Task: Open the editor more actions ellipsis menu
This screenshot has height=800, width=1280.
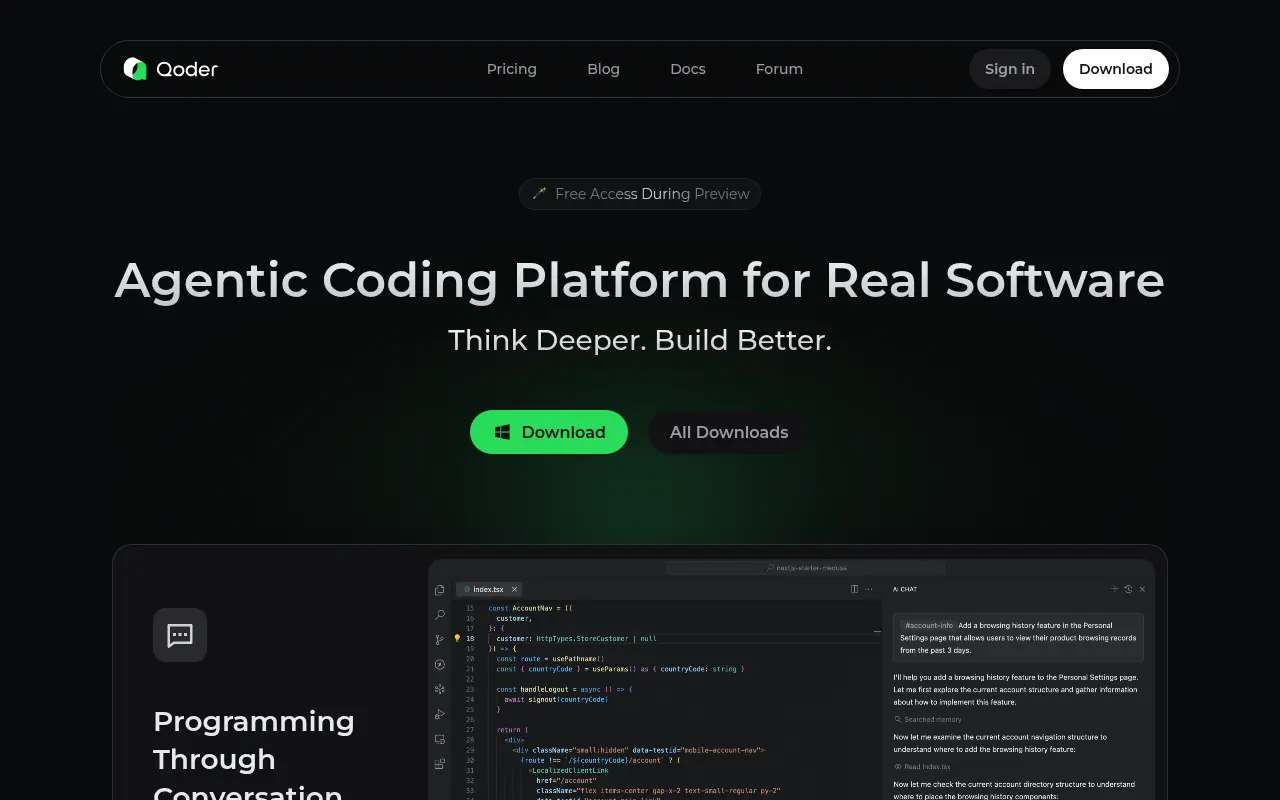Action: coord(868,589)
